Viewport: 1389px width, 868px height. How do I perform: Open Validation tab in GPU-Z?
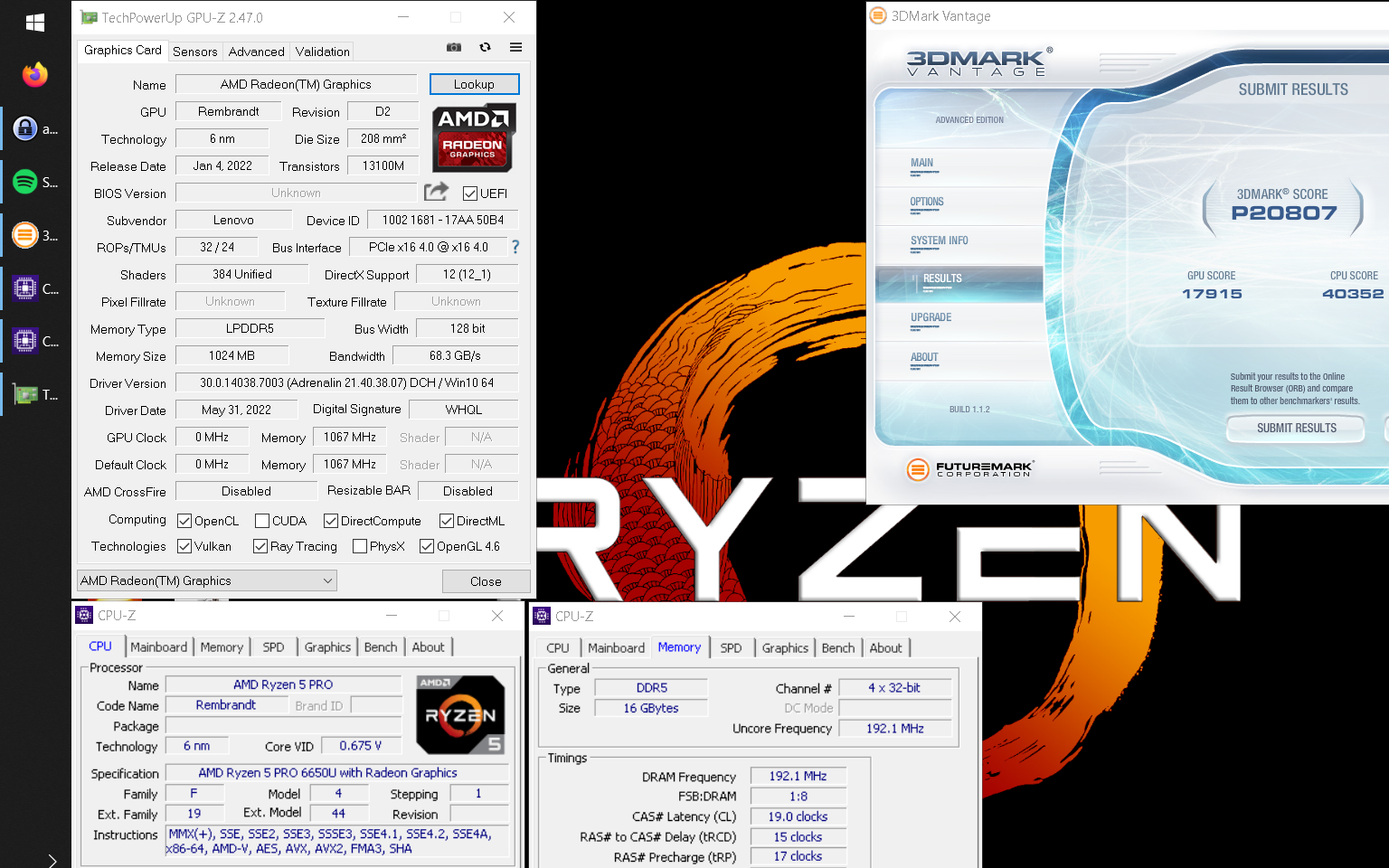tap(323, 52)
